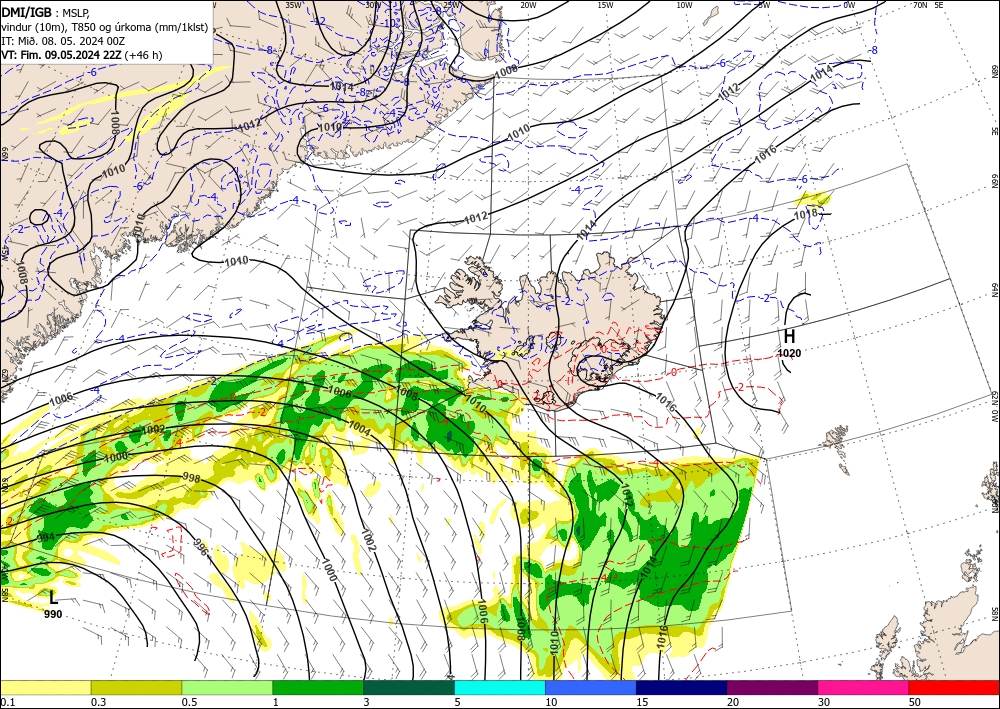The image size is (1000, 709).
Task: Choose the purple 20–30 mm legend swatch
Action: coord(772,687)
